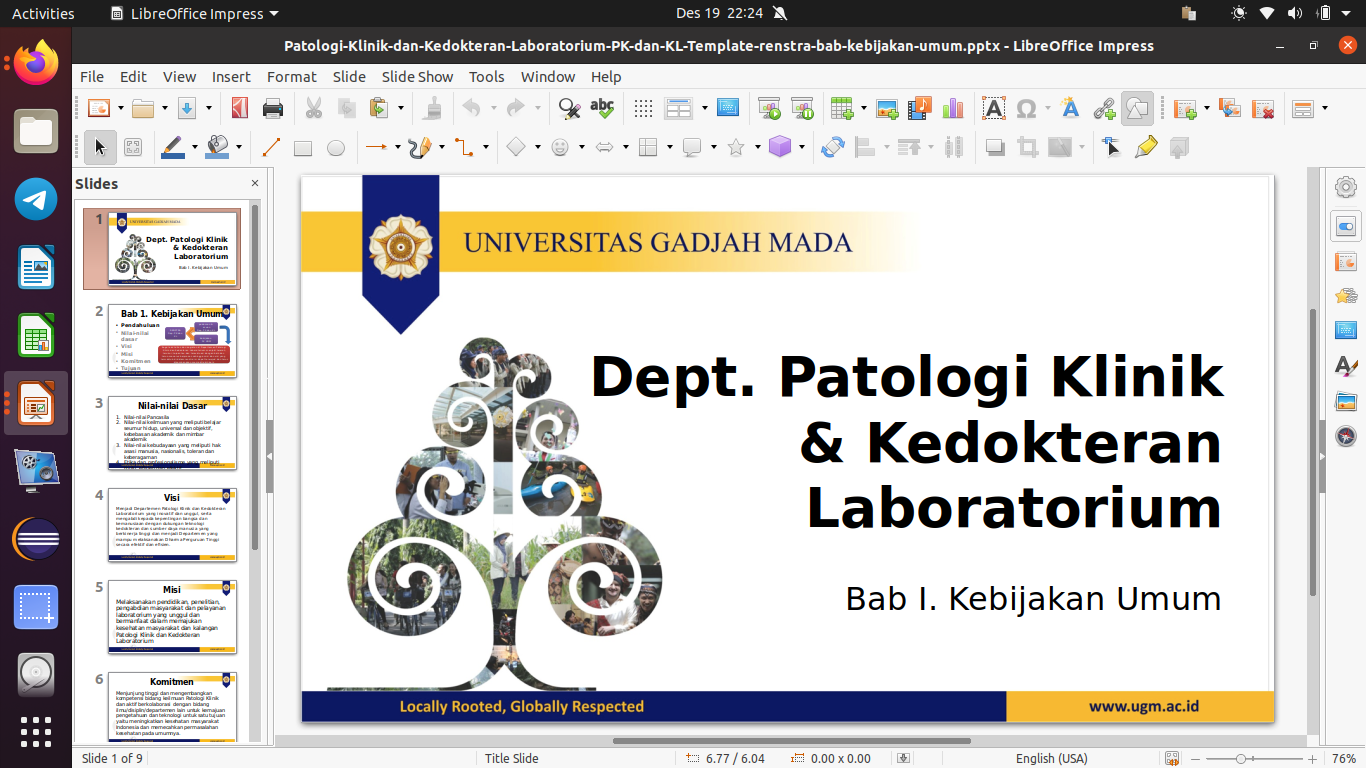The width and height of the screenshot is (1366, 768).
Task: Insert a hyperlink
Action: pos(1104,108)
